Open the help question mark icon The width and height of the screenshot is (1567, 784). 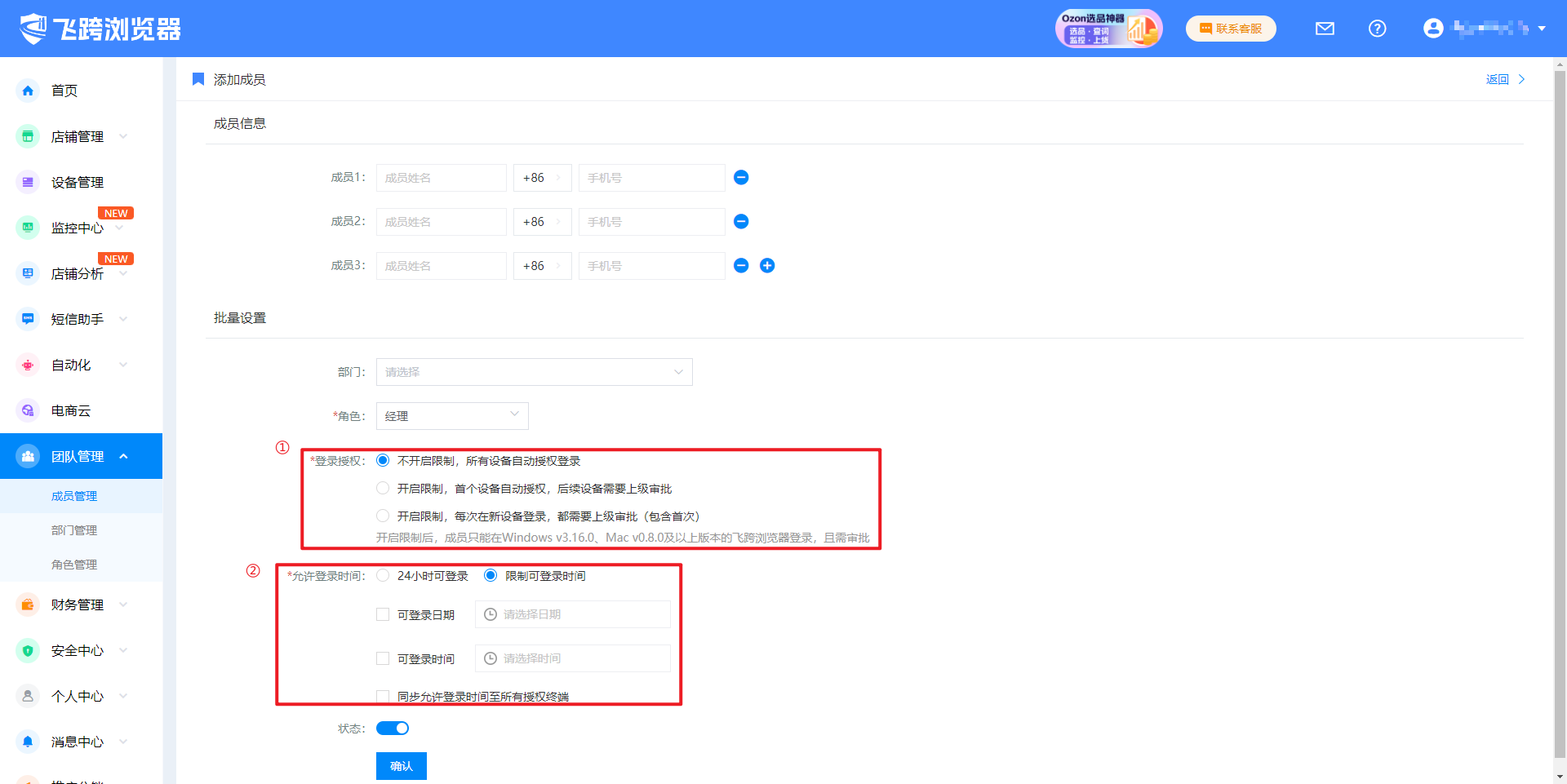[x=1377, y=29]
